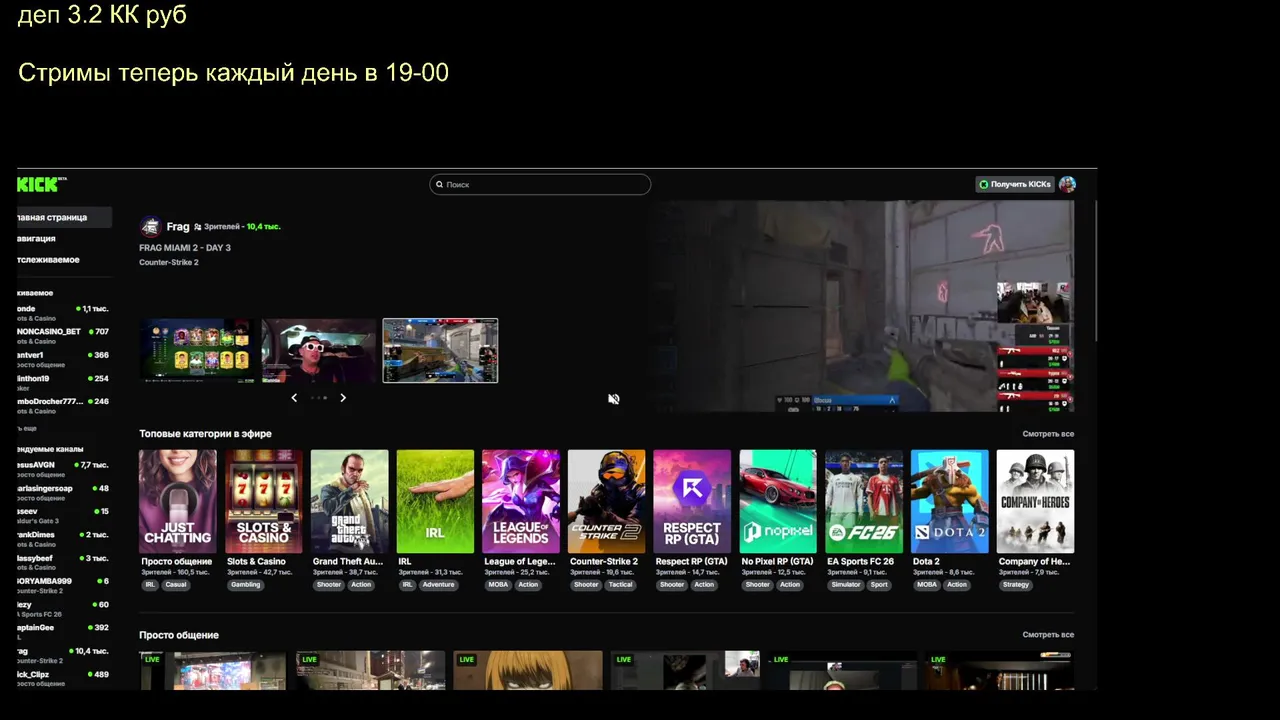Go to previous featured stream with left arrow

294,398
